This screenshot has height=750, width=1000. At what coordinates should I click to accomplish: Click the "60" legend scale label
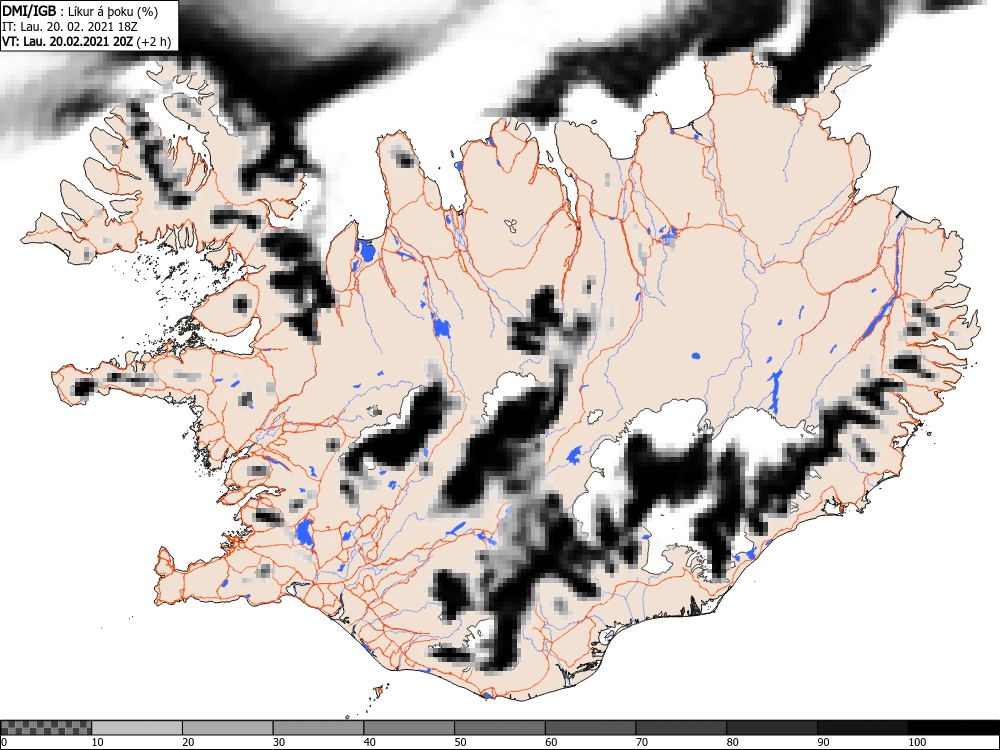tap(551, 742)
